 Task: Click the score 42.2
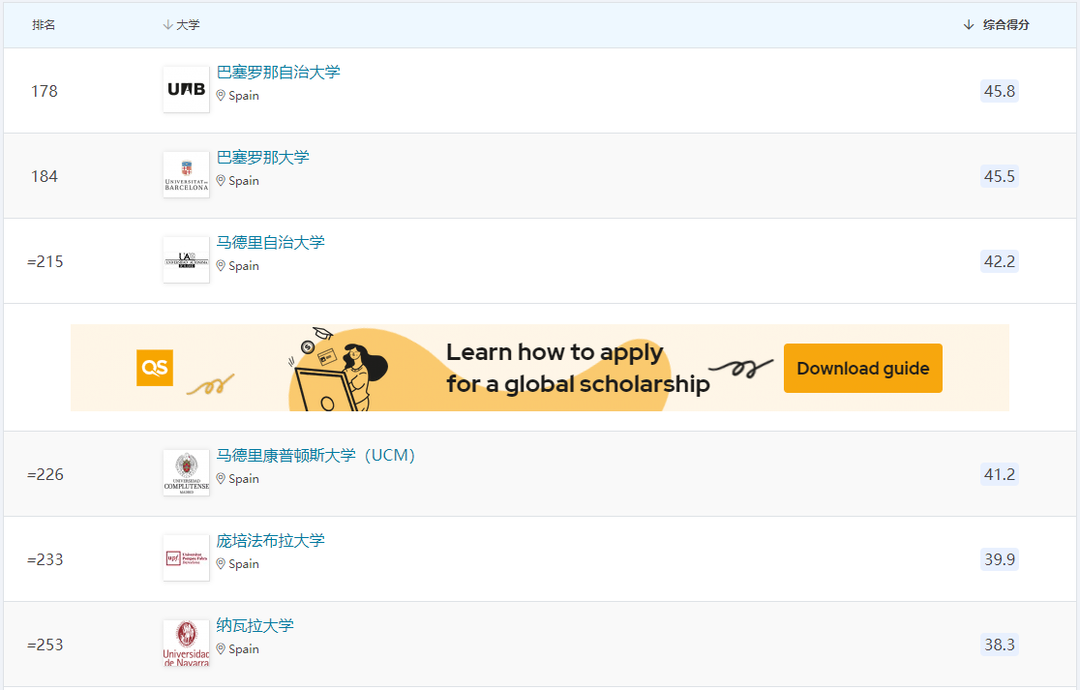tap(999, 262)
